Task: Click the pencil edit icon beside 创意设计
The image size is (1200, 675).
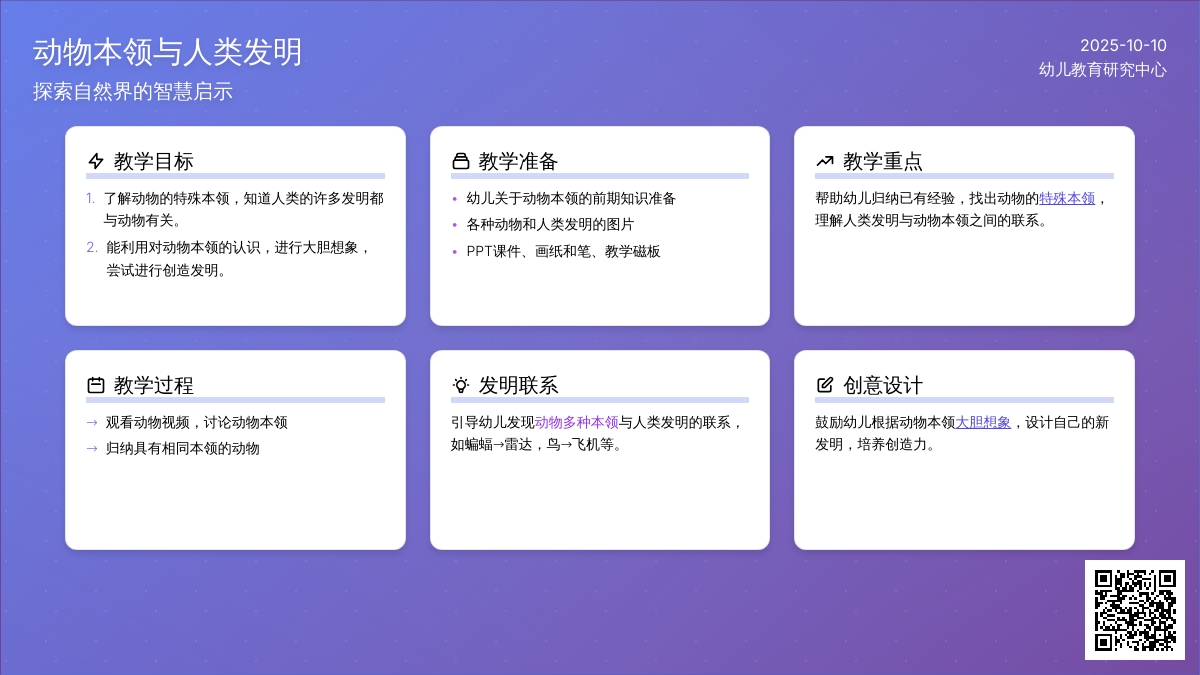Action: coord(825,385)
